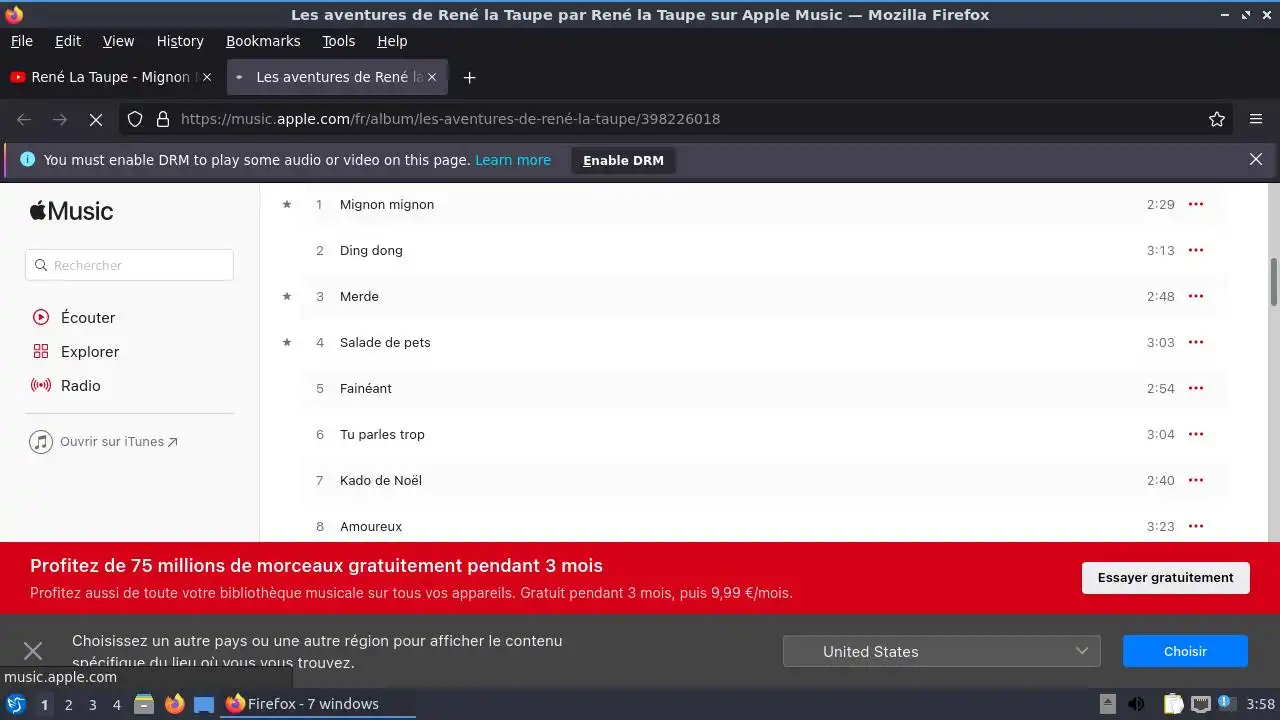
Task: Open the Bookmarks menu
Action: pyautogui.click(x=263, y=41)
